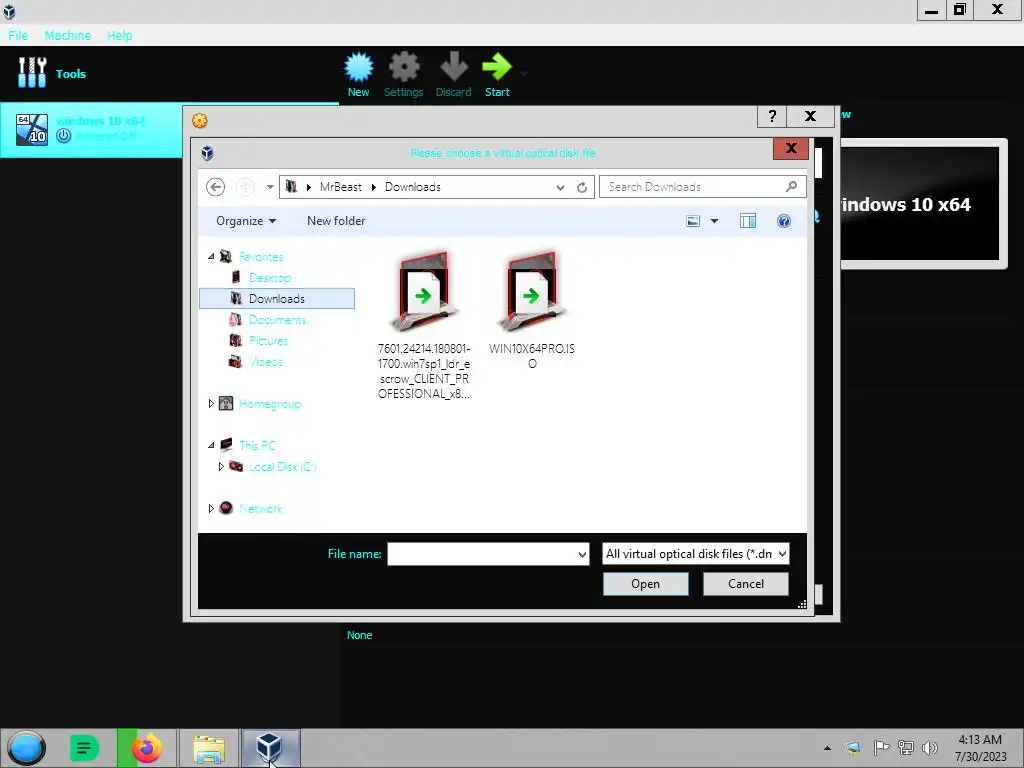Image resolution: width=1024 pixels, height=768 pixels.
Task: Click the This PC label in tree
Action: pyautogui.click(x=257, y=445)
